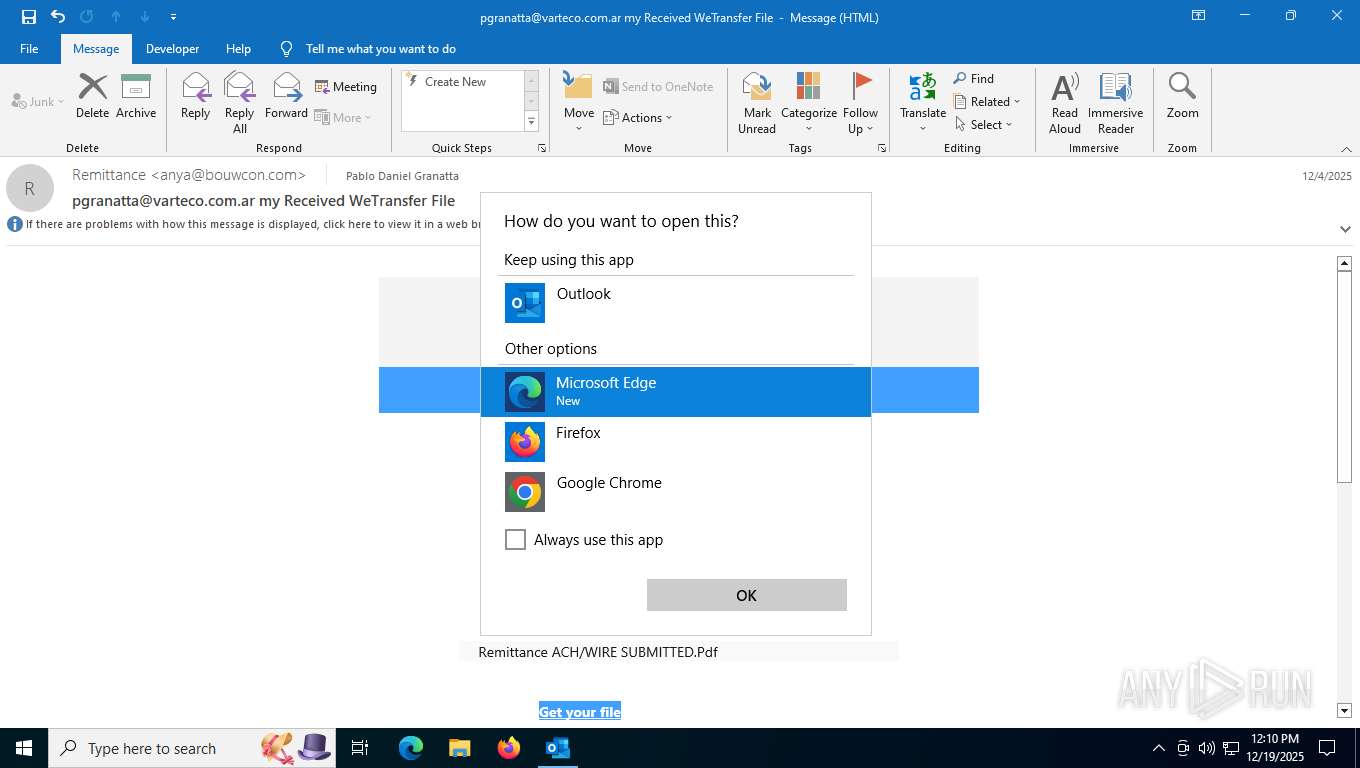Forward this message
This screenshot has height=768, width=1360.
tap(286, 96)
